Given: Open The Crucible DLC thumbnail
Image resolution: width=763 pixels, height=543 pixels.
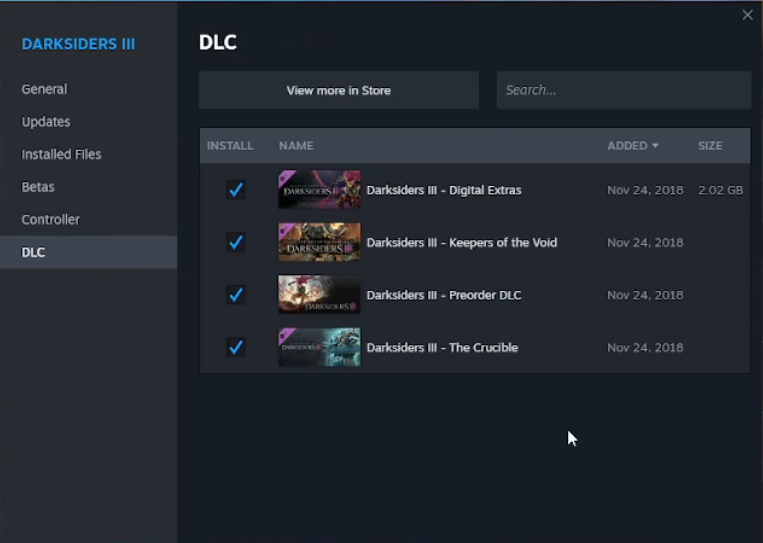Looking at the screenshot, I should 319,347.
